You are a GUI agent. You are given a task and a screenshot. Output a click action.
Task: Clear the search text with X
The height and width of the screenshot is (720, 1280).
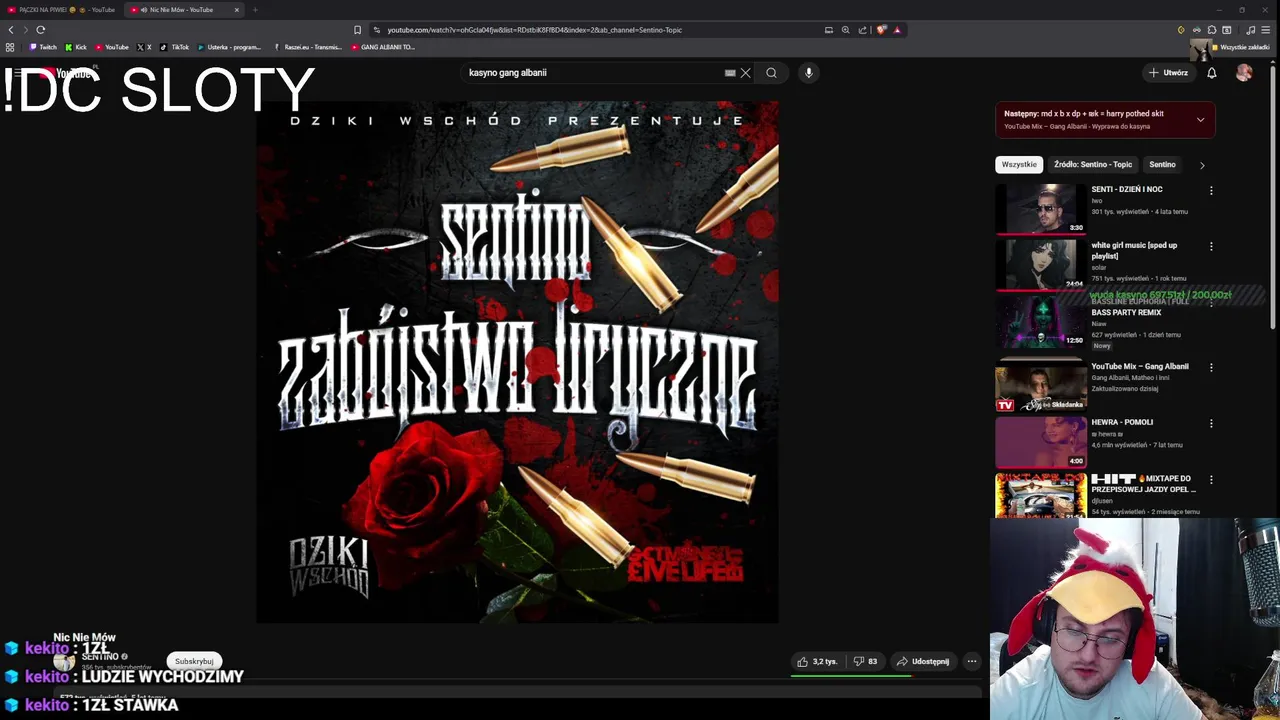[x=745, y=73]
